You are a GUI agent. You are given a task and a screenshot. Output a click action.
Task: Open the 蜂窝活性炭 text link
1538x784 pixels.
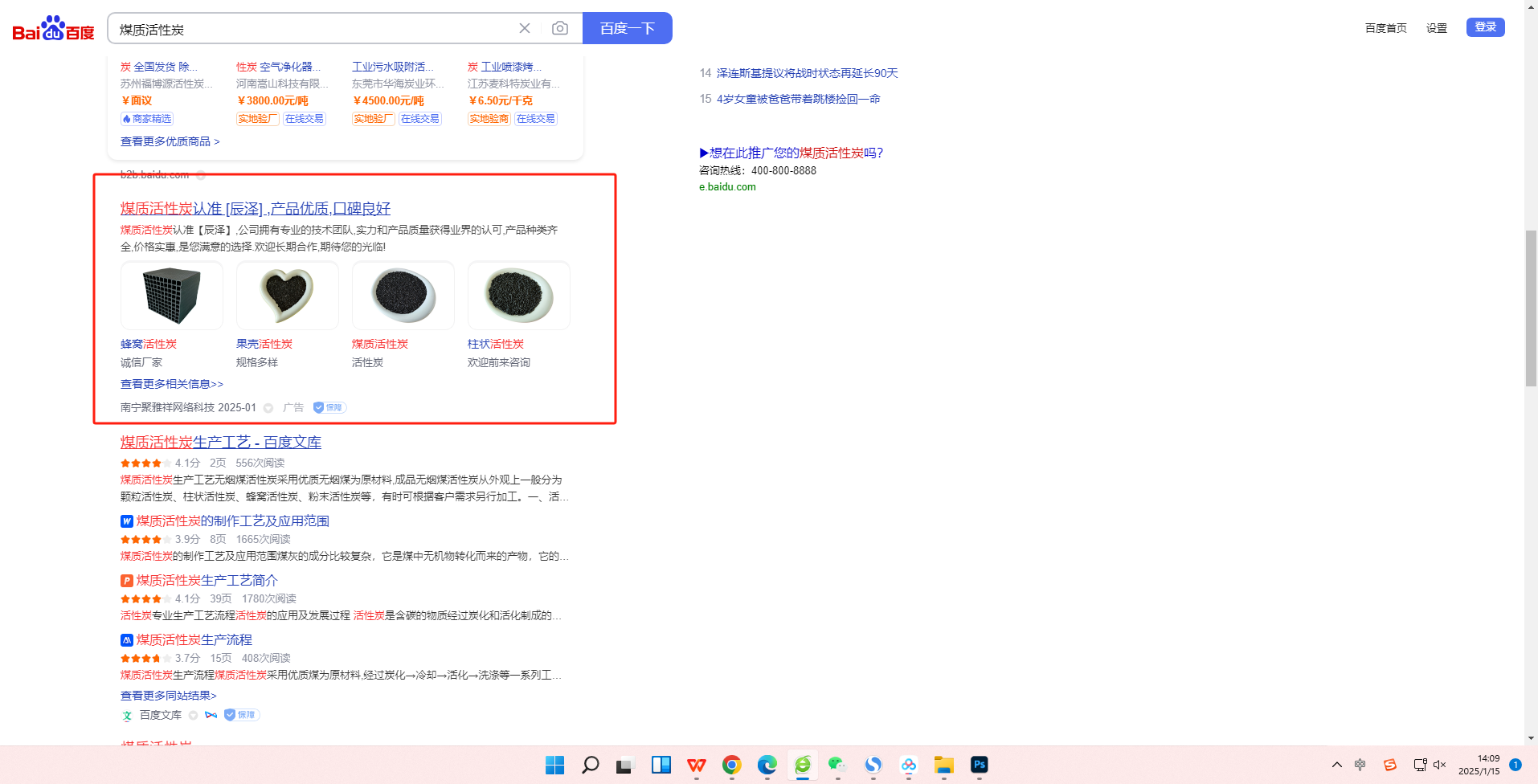tap(149, 344)
